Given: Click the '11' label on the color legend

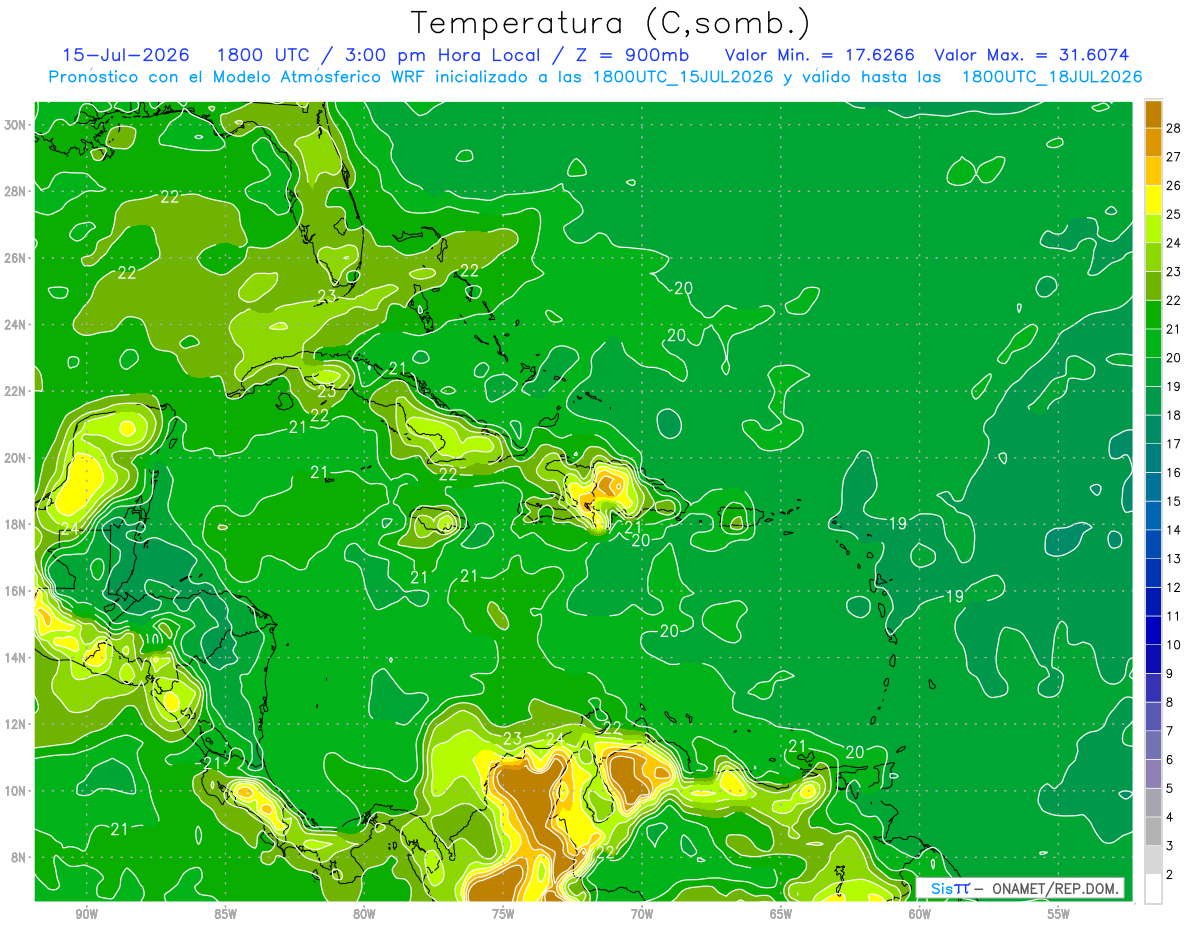Looking at the screenshot, I should click(1173, 616).
